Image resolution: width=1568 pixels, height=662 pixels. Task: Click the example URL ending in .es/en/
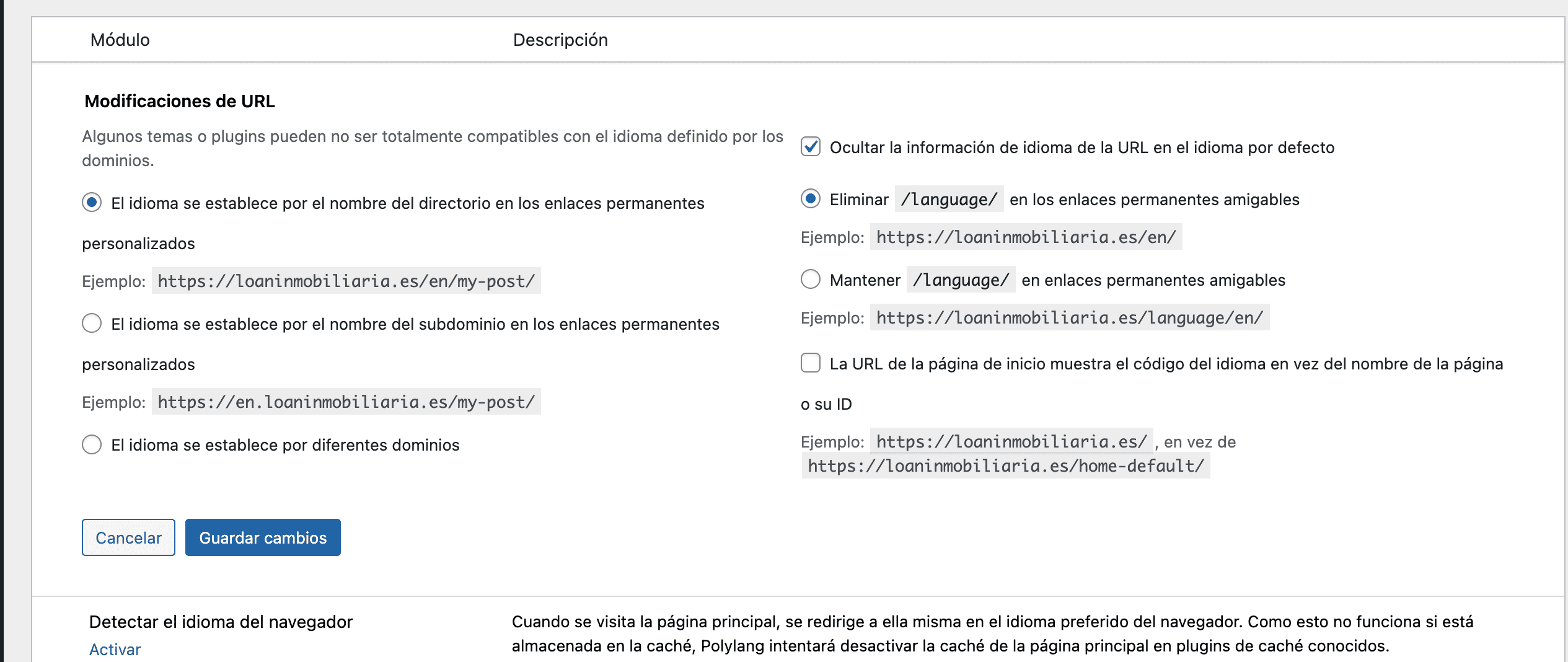pyautogui.click(x=1026, y=237)
